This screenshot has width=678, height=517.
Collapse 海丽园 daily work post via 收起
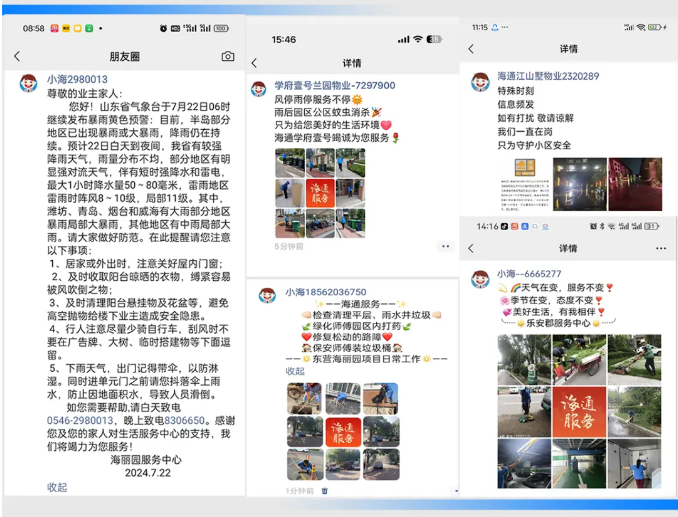click(295, 371)
